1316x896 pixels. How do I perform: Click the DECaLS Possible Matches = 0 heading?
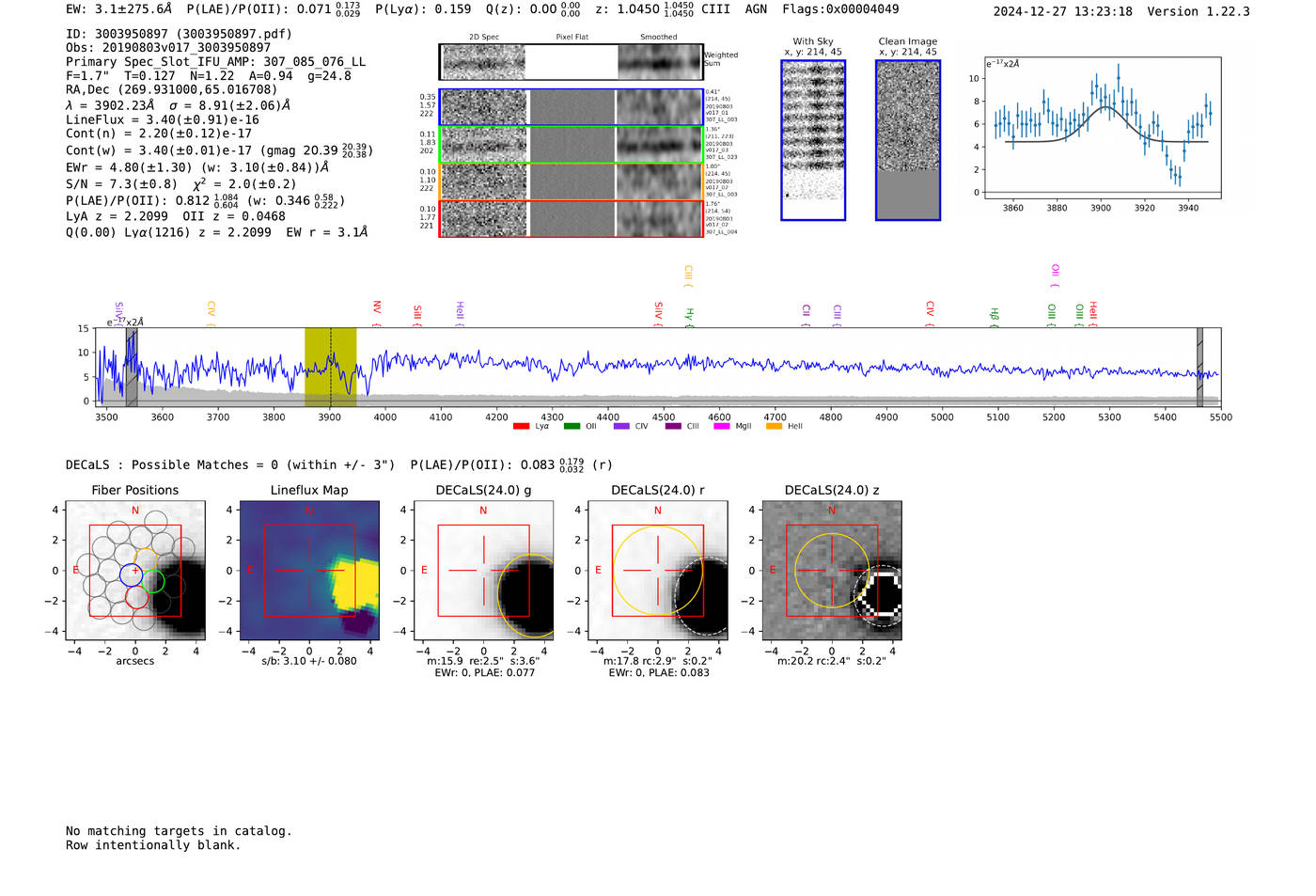pos(230,465)
